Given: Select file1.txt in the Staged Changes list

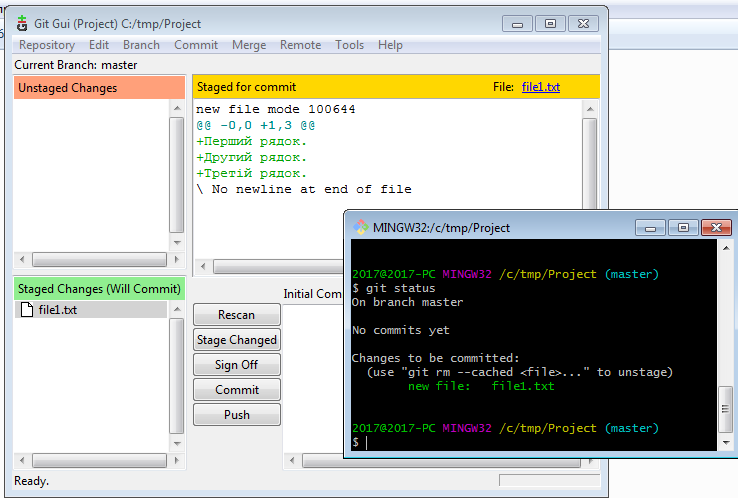Looking at the screenshot, I should [x=57, y=310].
